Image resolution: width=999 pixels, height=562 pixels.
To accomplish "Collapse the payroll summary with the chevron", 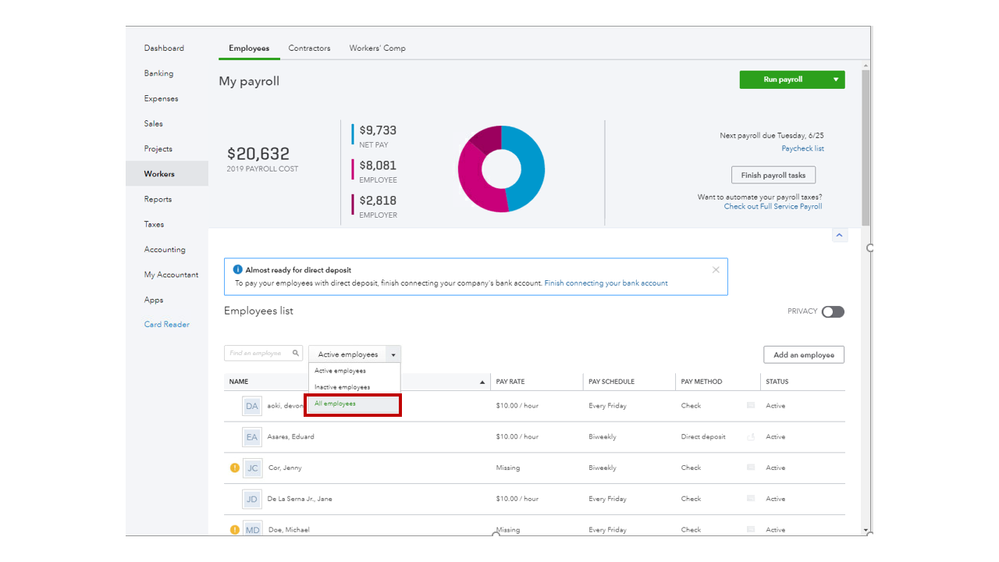I will tap(839, 236).
